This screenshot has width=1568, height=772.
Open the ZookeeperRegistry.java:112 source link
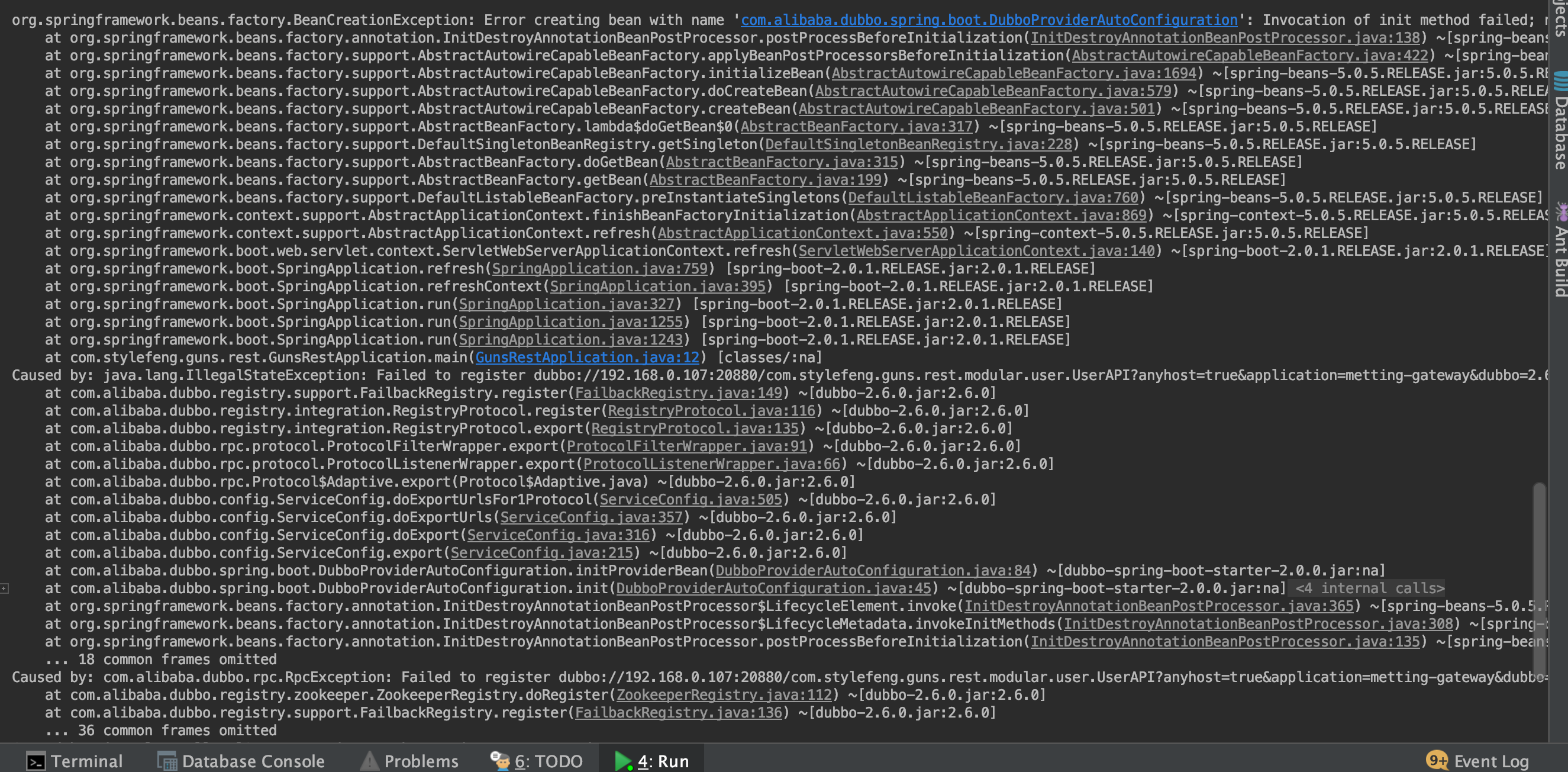[x=724, y=694]
